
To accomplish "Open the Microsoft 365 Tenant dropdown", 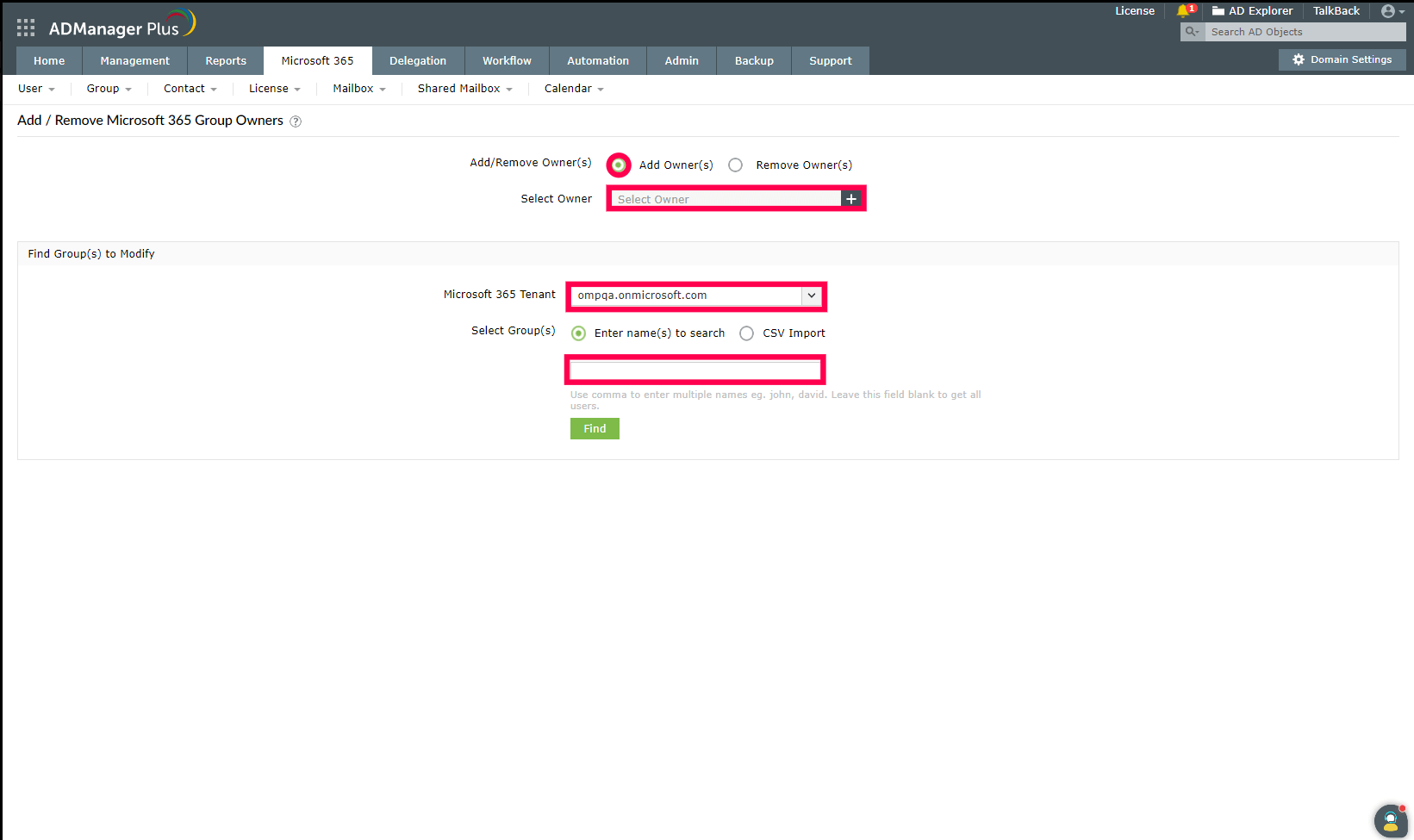I will pos(696,296).
